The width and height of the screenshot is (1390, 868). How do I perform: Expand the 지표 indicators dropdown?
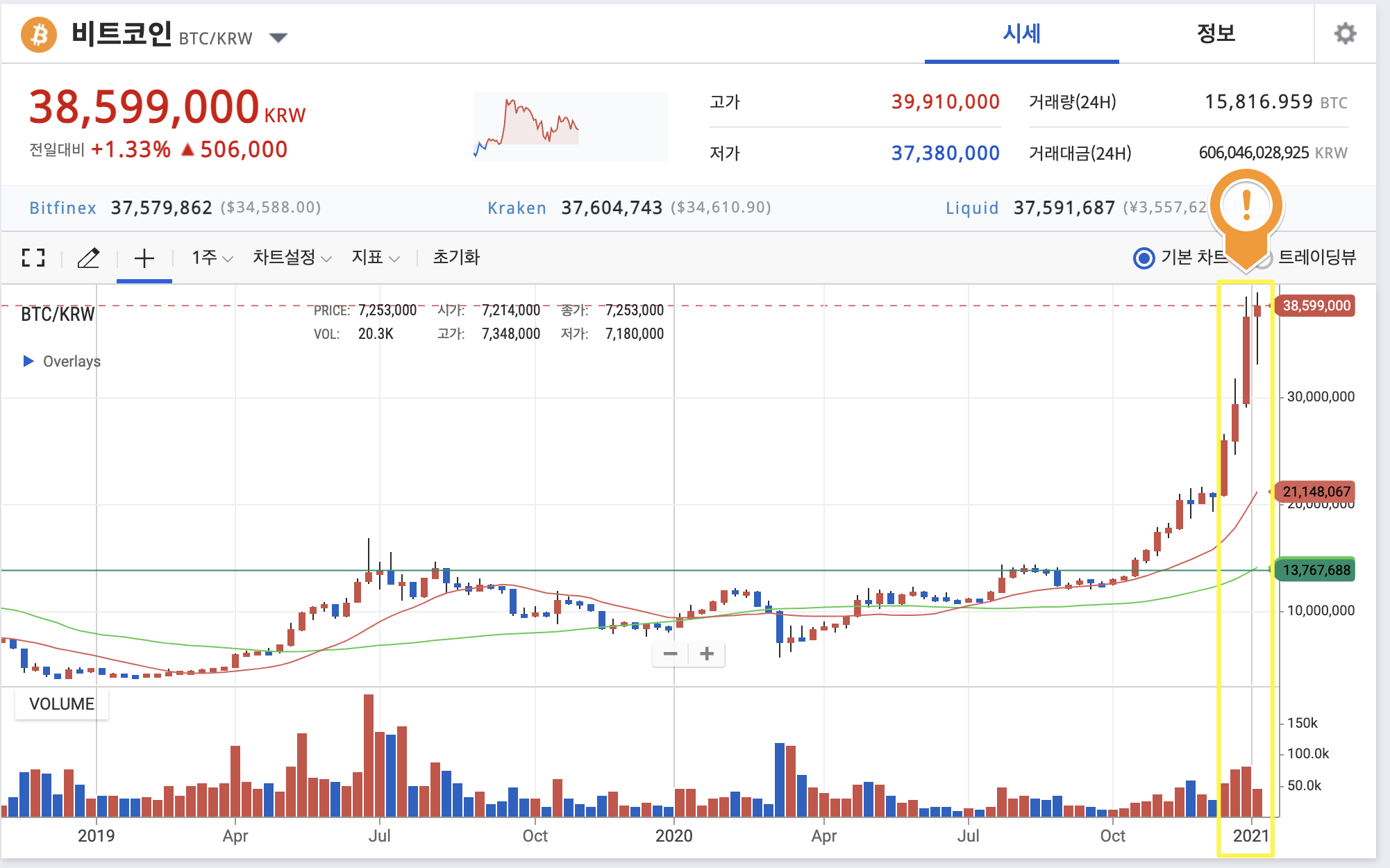coord(375,258)
